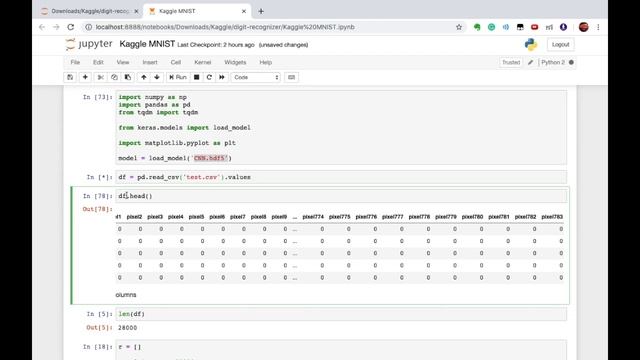Rename the notebook title Kaggle MNIST
The image size is (640, 360).
tap(147, 44)
